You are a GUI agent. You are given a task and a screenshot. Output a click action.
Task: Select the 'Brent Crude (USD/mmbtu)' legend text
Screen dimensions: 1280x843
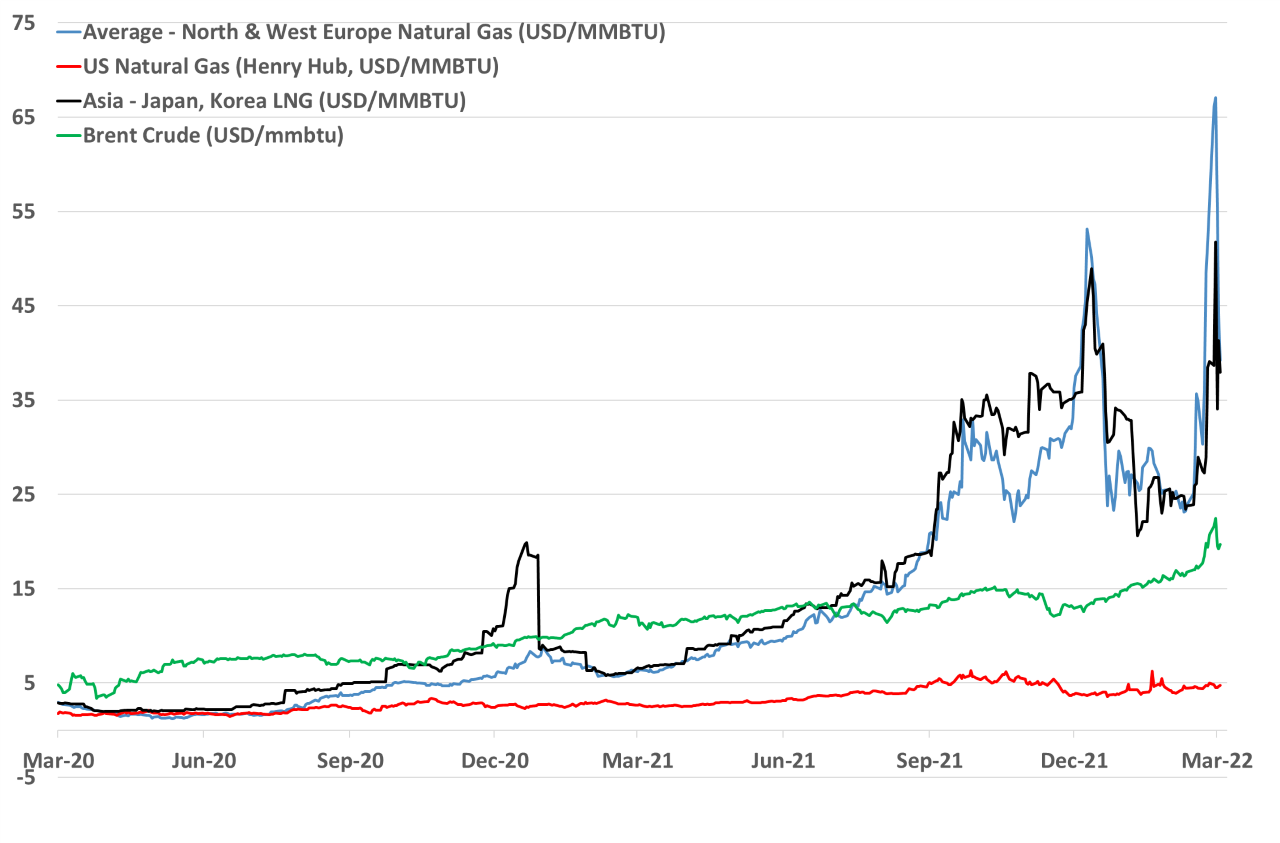click(x=213, y=136)
